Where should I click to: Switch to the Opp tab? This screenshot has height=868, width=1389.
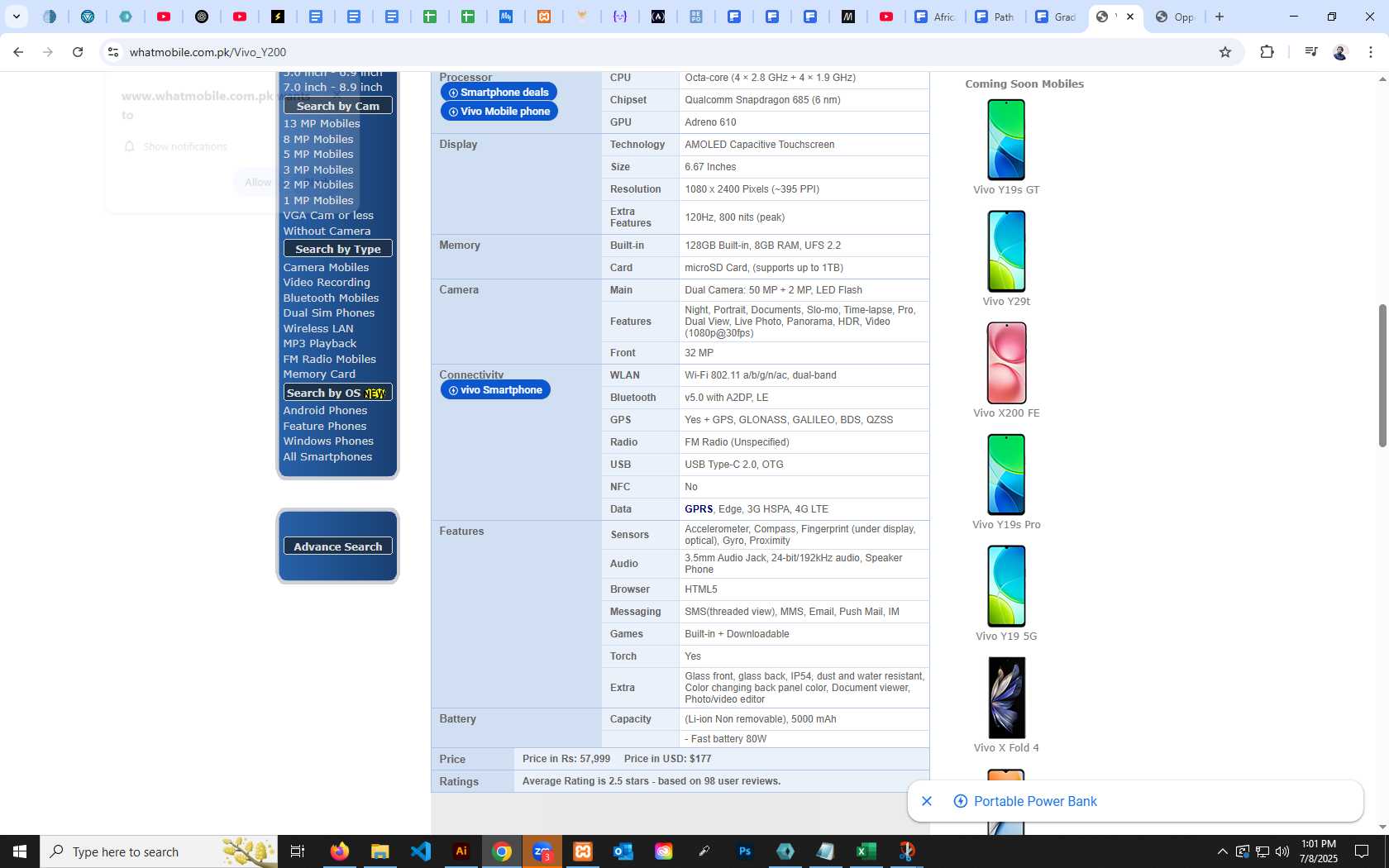pos(1175,17)
